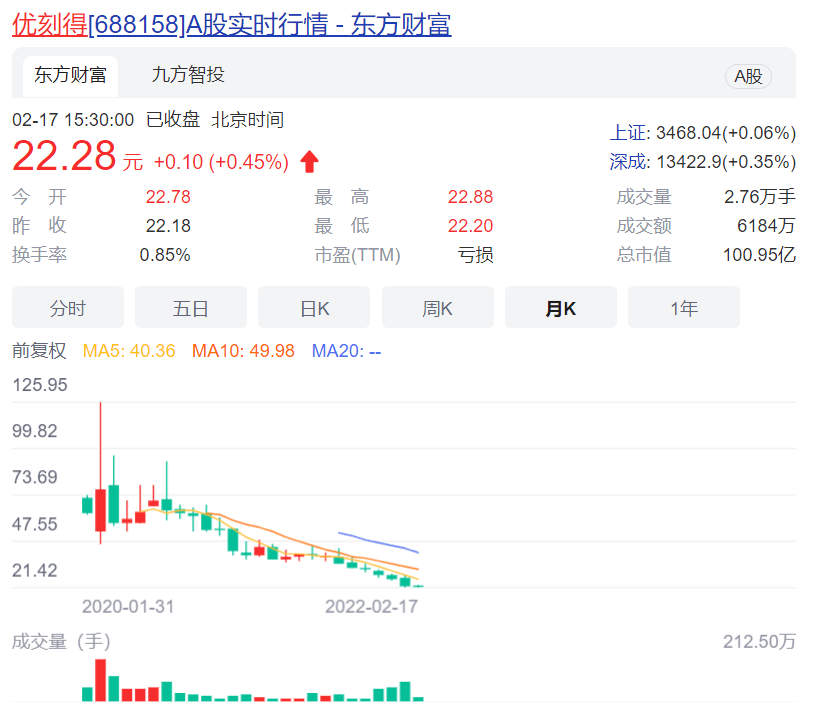Select the 月K chart view
The image size is (823, 711).
[x=561, y=308]
